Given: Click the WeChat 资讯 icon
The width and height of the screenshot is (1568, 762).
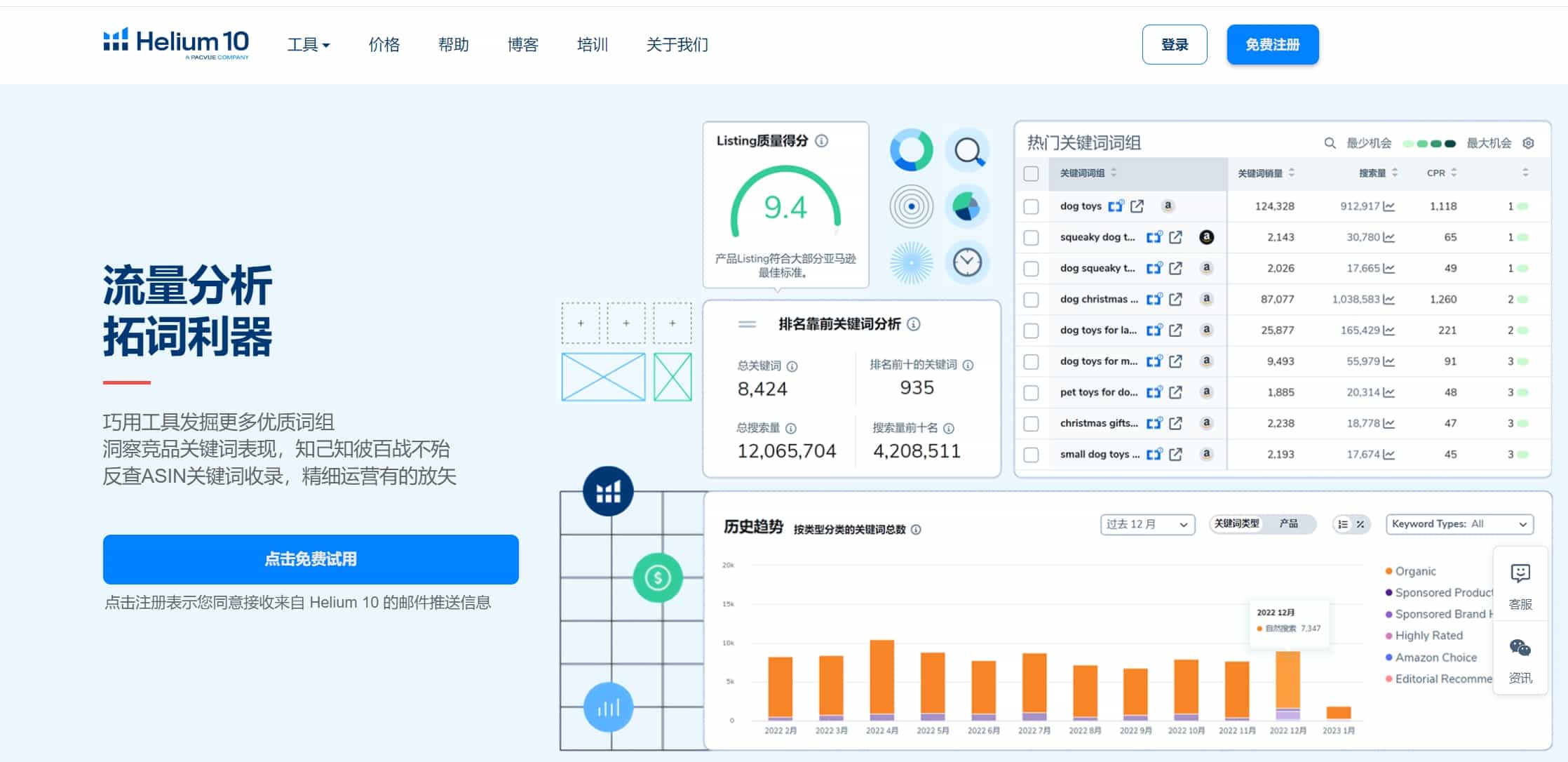Looking at the screenshot, I should click(x=1520, y=660).
